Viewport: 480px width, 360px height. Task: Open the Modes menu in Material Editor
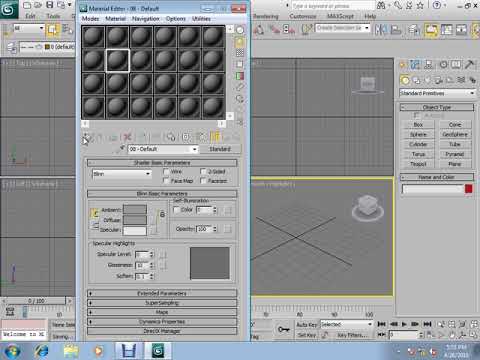(90, 19)
